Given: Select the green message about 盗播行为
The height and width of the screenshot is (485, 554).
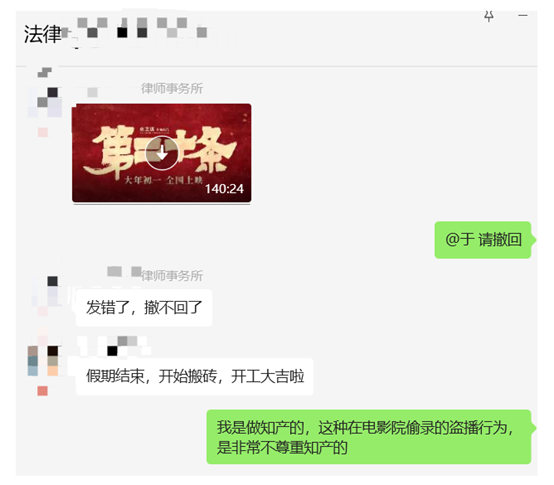Looking at the screenshot, I should click(369, 437).
